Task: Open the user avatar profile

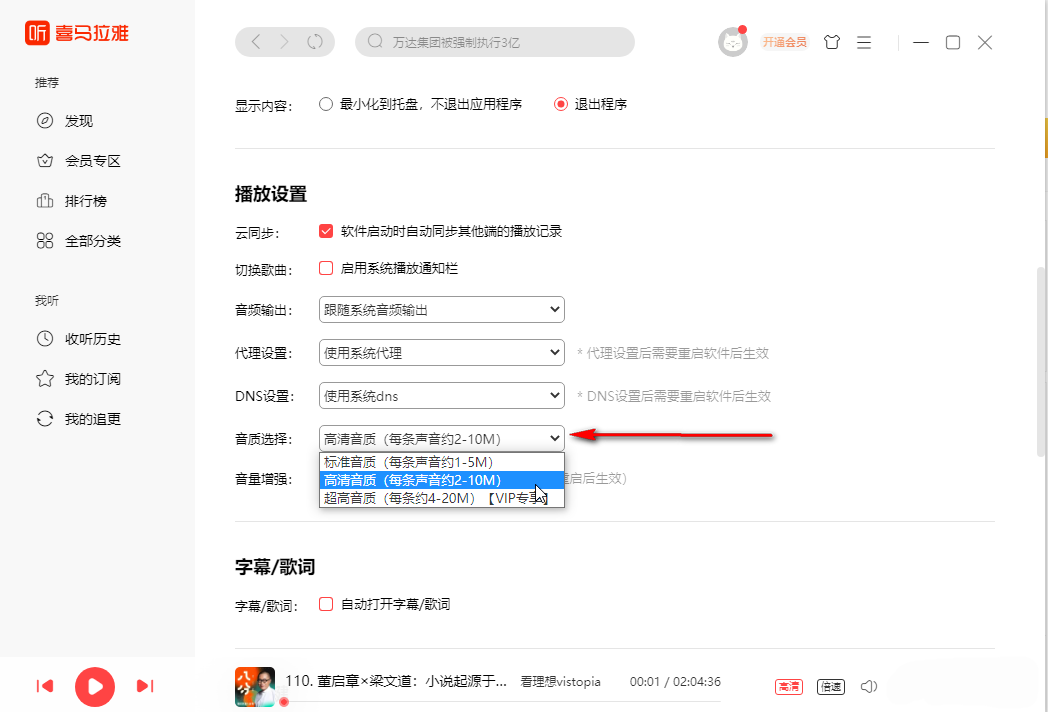Action: tap(733, 43)
